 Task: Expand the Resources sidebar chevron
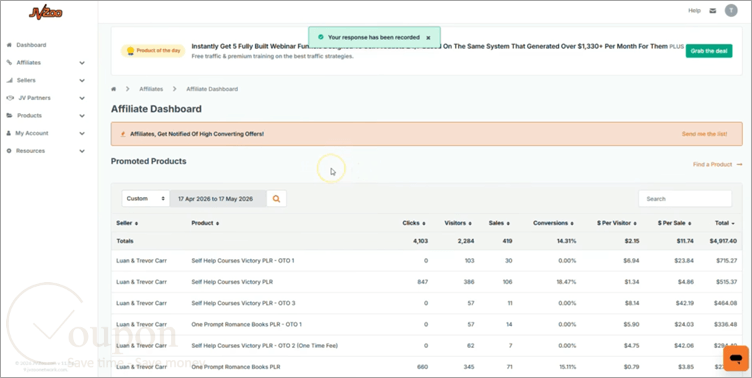tap(82, 151)
